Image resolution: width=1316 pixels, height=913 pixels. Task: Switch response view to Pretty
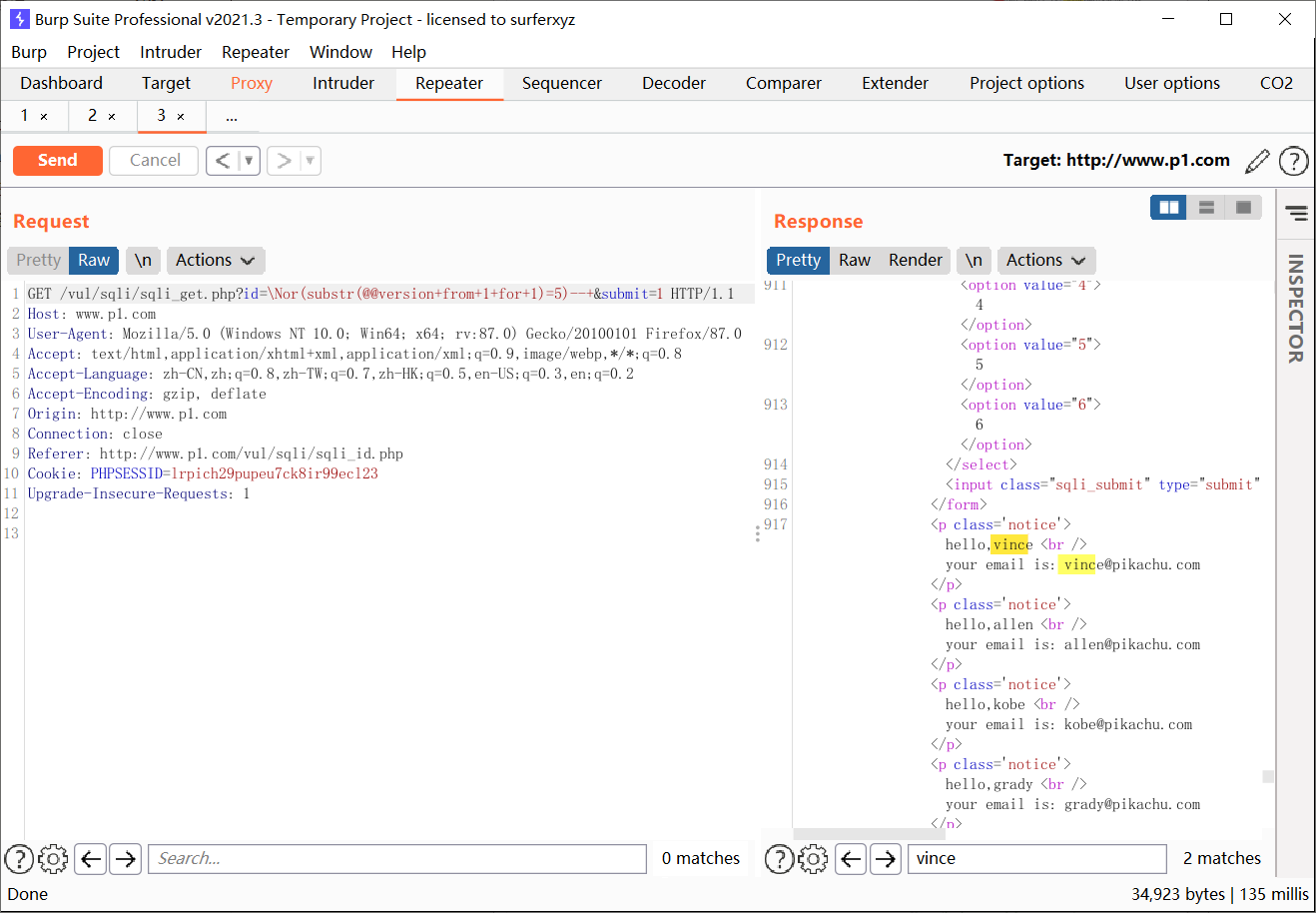pos(798,261)
